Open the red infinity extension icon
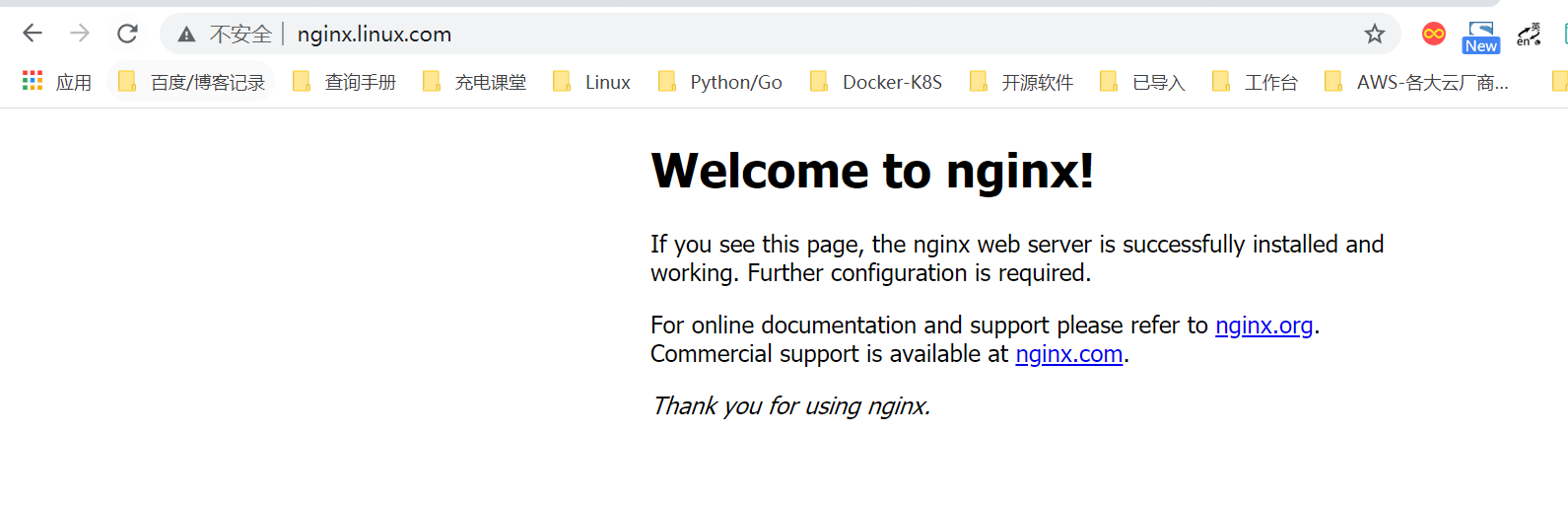This screenshot has height=507, width=1568. (1434, 35)
